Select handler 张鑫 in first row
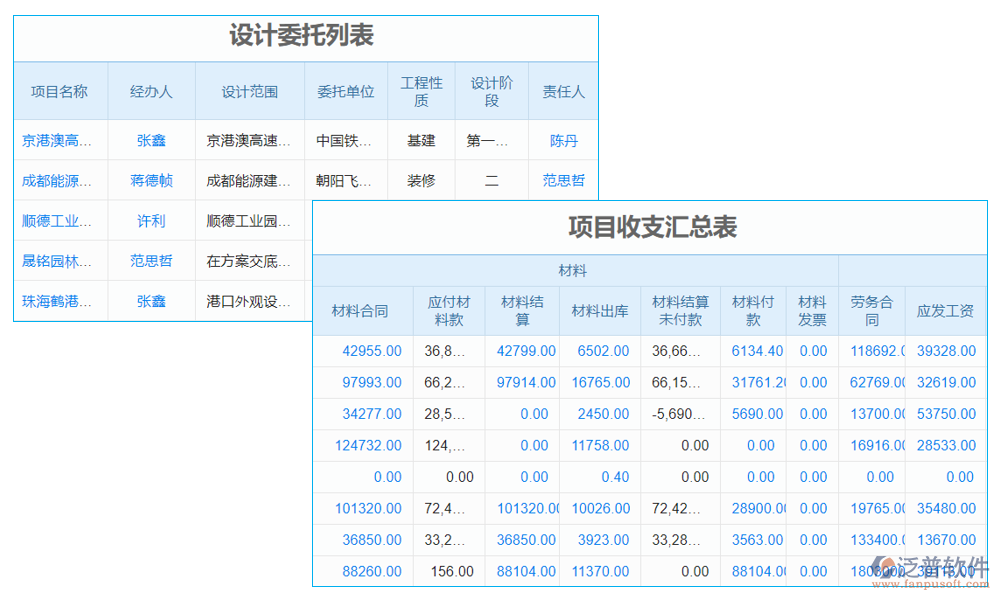The width and height of the screenshot is (1000, 600). point(150,140)
